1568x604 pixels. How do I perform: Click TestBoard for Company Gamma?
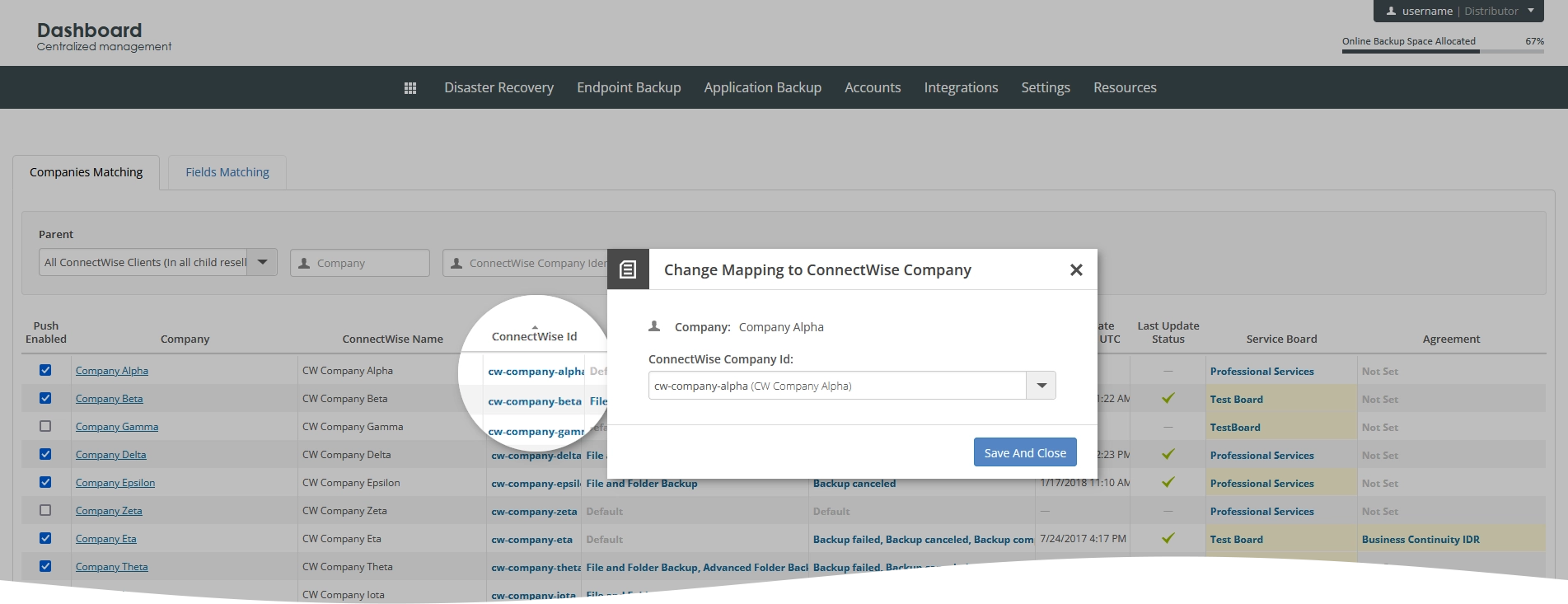[x=1235, y=428]
